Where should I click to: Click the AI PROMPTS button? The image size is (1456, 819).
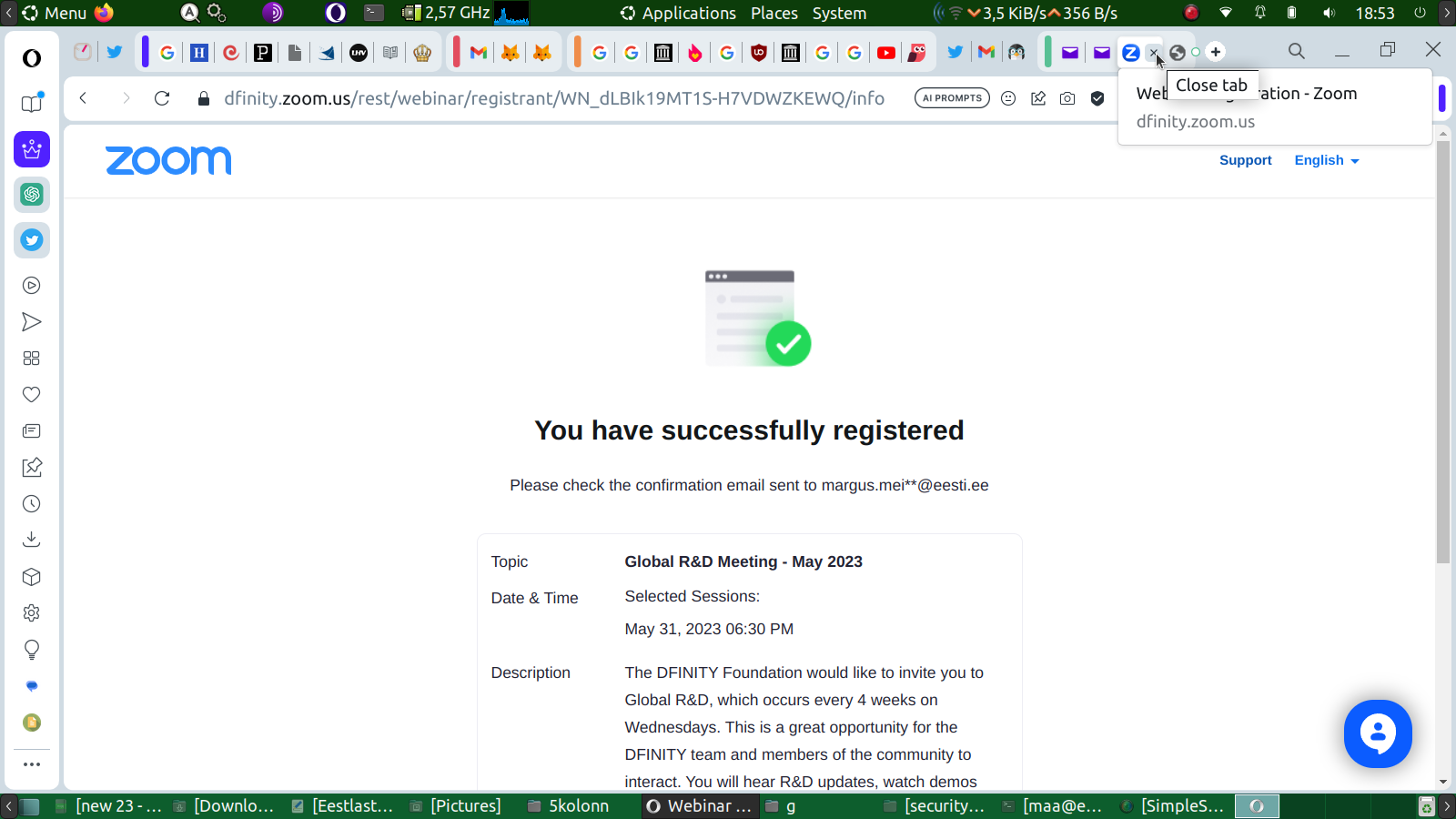952,98
